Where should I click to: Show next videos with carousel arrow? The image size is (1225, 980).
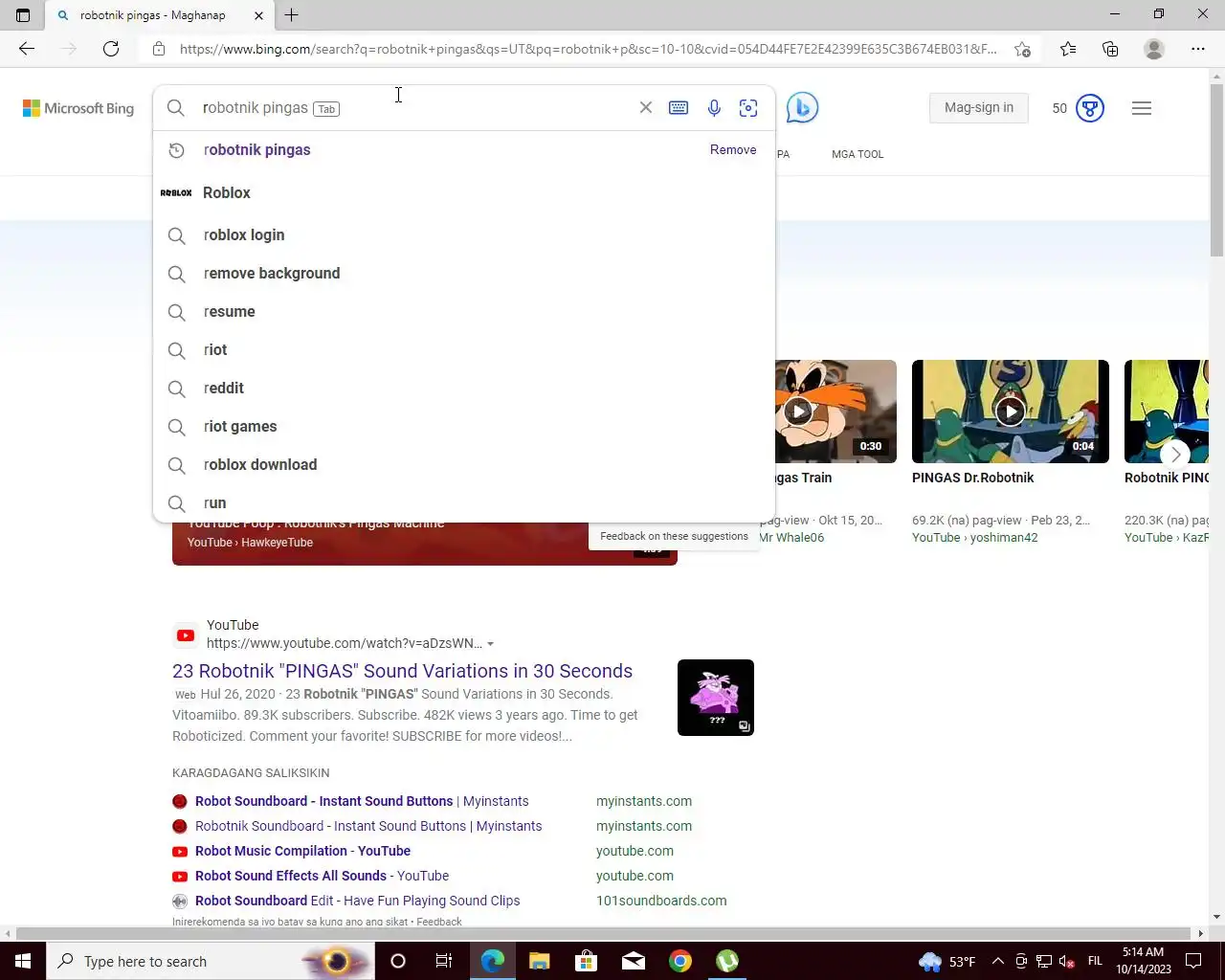click(1175, 455)
